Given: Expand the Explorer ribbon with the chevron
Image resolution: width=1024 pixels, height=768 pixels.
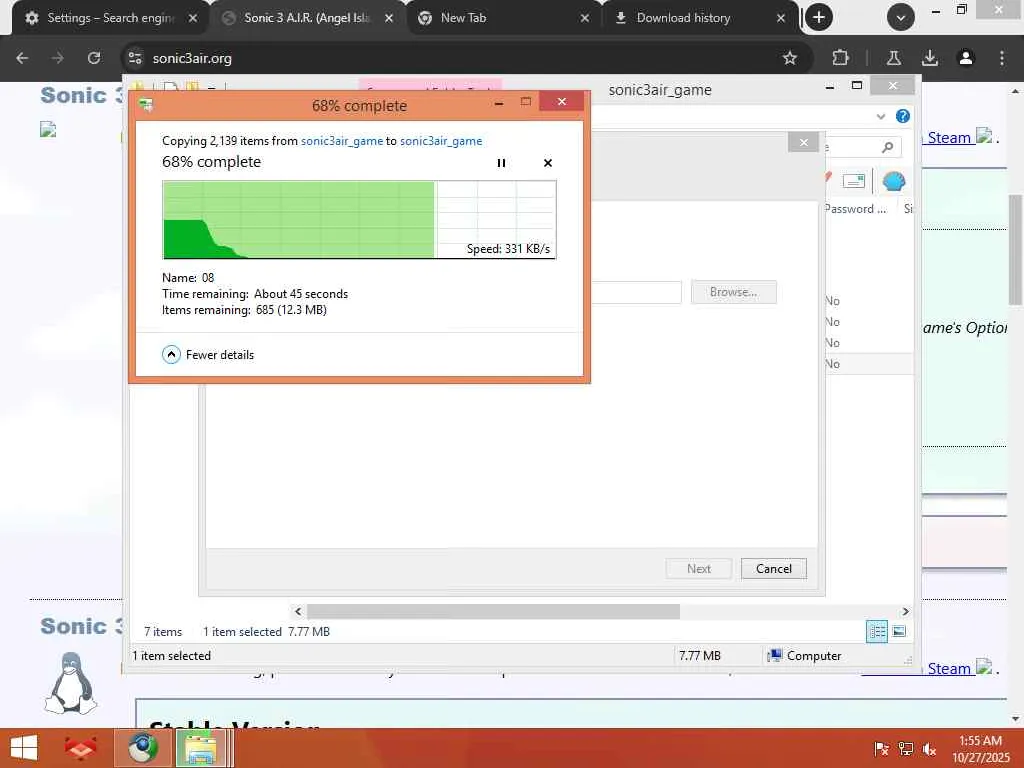Looking at the screenshot, I should [881, 116].
